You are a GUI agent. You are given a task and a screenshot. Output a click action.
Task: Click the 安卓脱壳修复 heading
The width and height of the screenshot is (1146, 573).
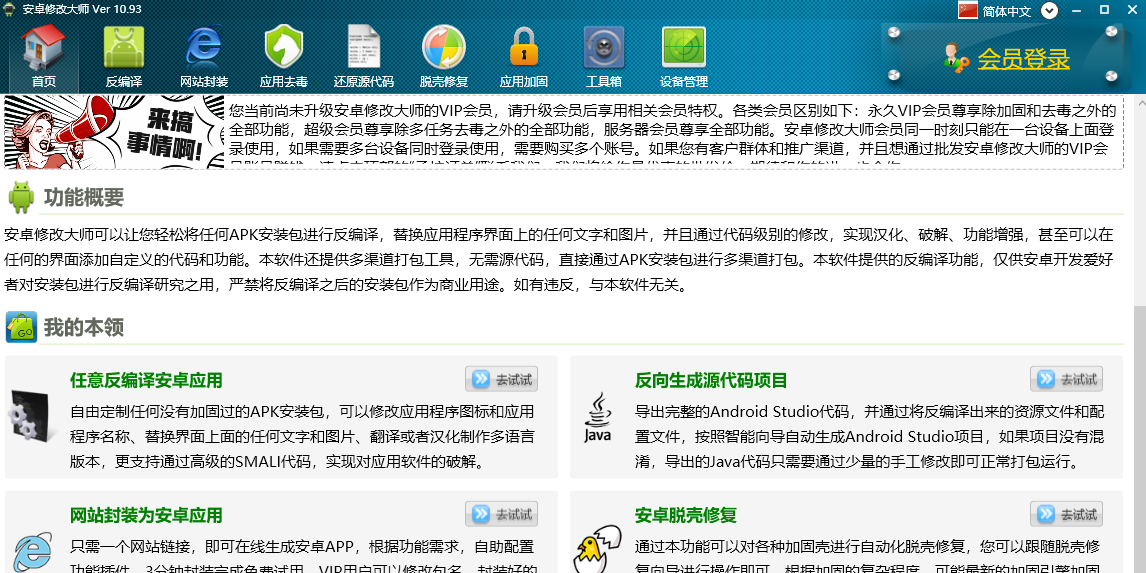tap(686, 515)
